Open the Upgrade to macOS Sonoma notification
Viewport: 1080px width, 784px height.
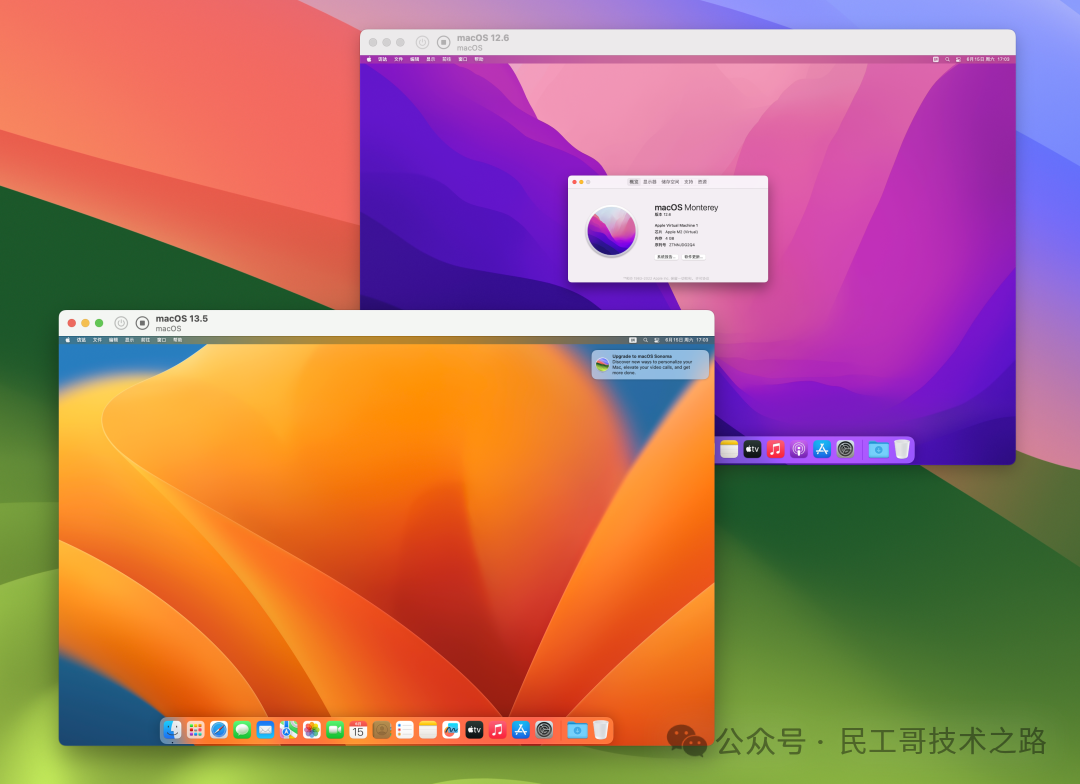(x=650, y=364)
